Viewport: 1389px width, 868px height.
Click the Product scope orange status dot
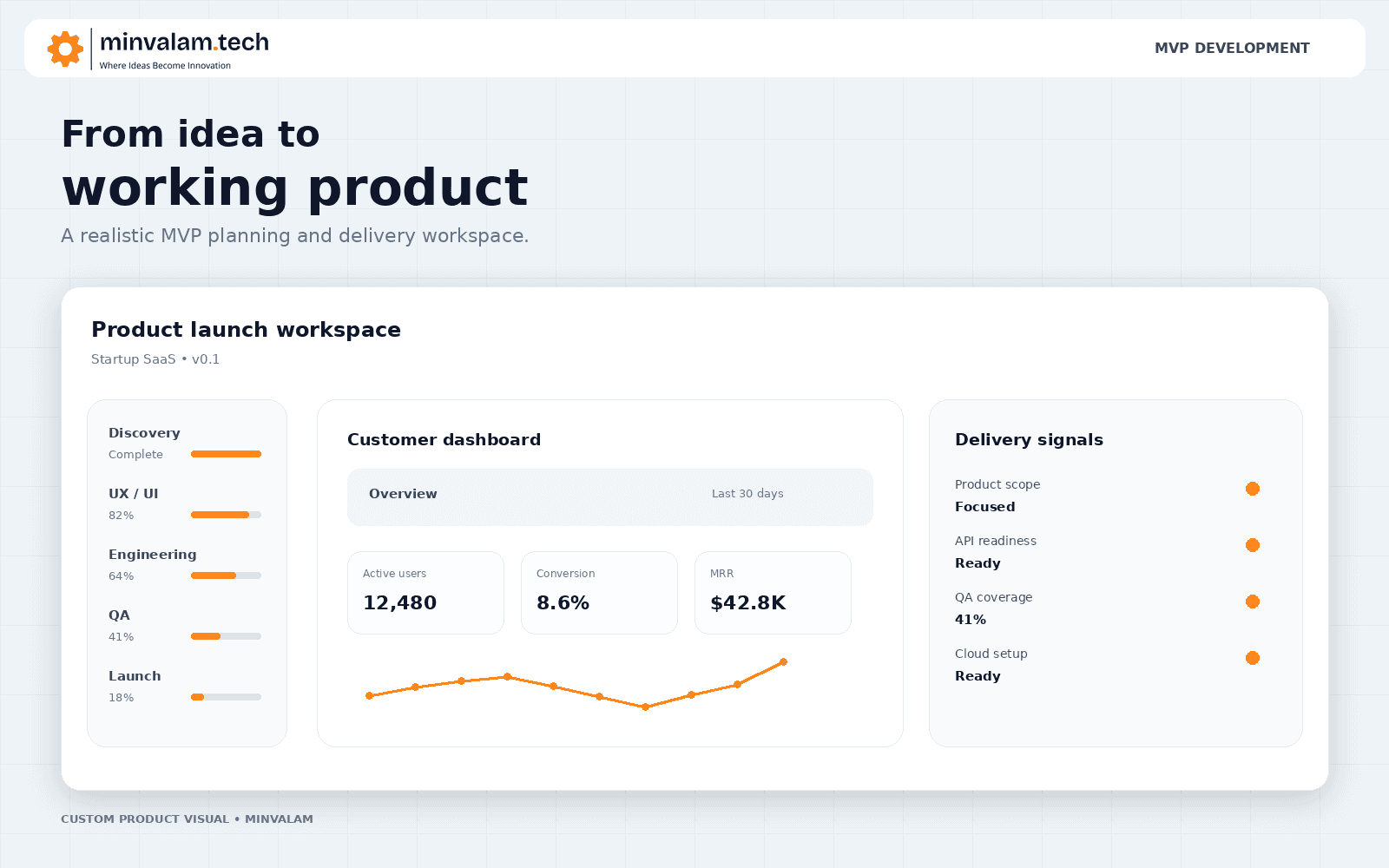[x=1253, y=489]
